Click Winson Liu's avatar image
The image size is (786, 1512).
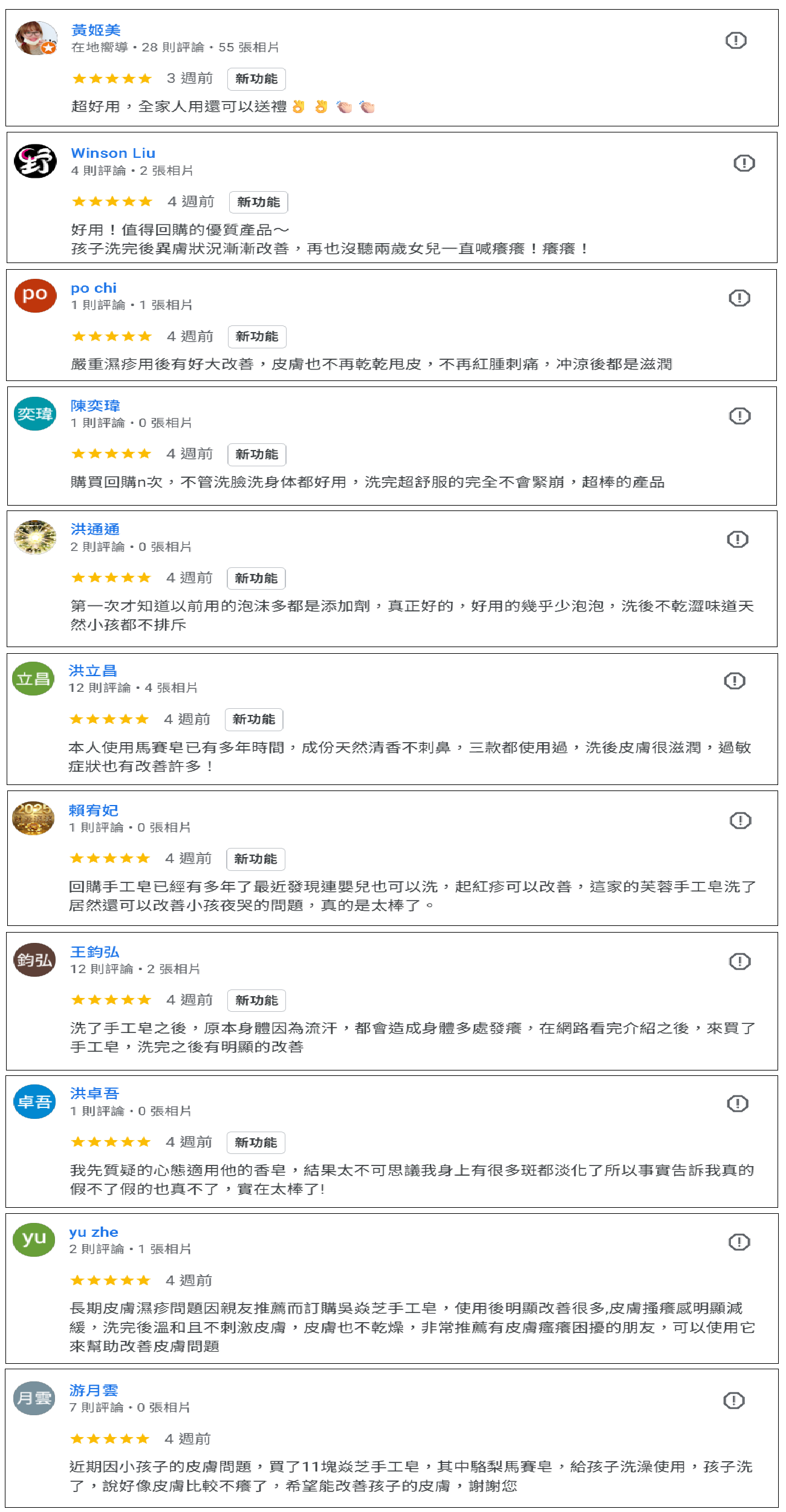pyautogui.click(x=35, y=161)
